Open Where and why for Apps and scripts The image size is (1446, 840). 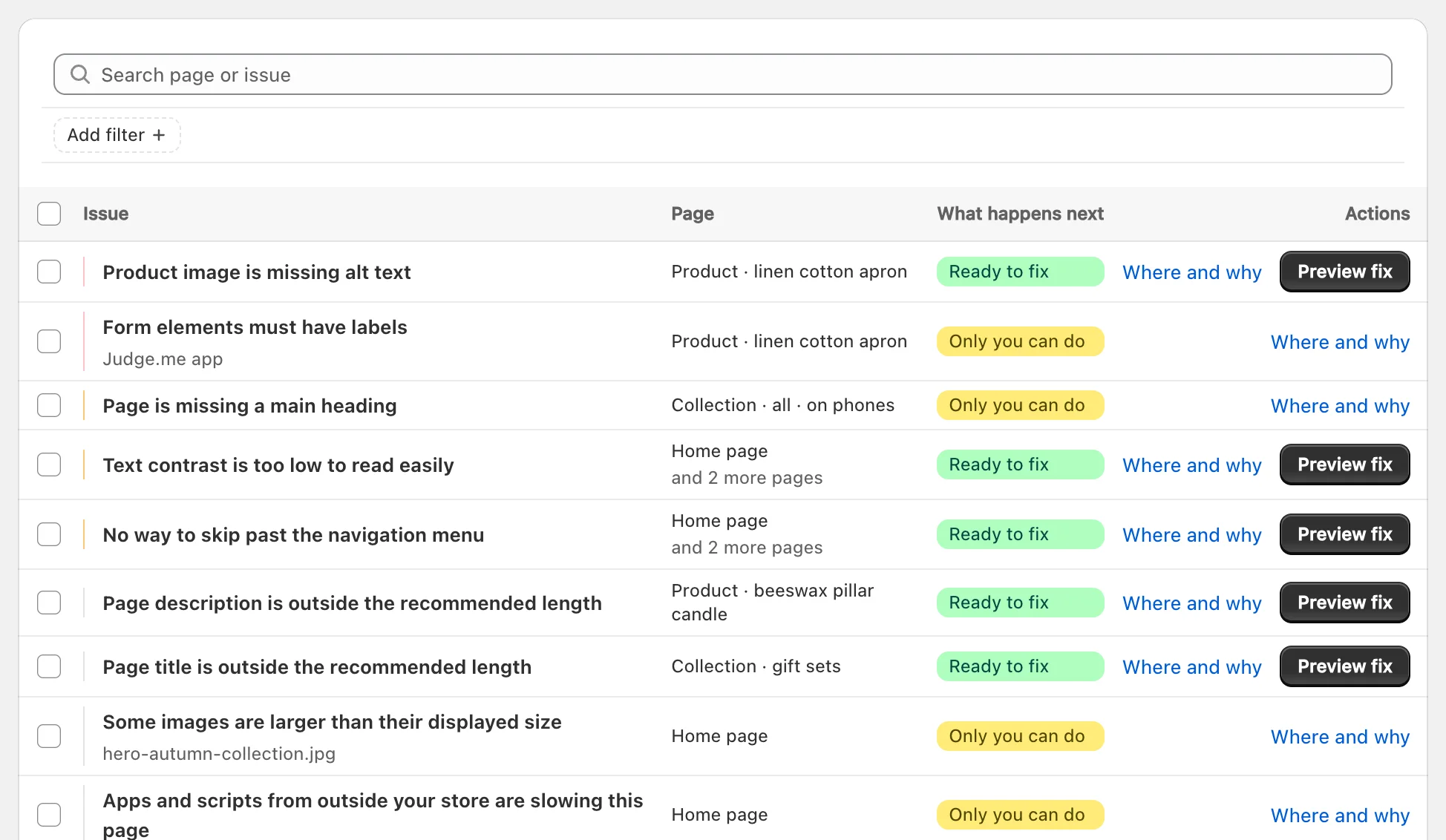[x=1340, y=816]
